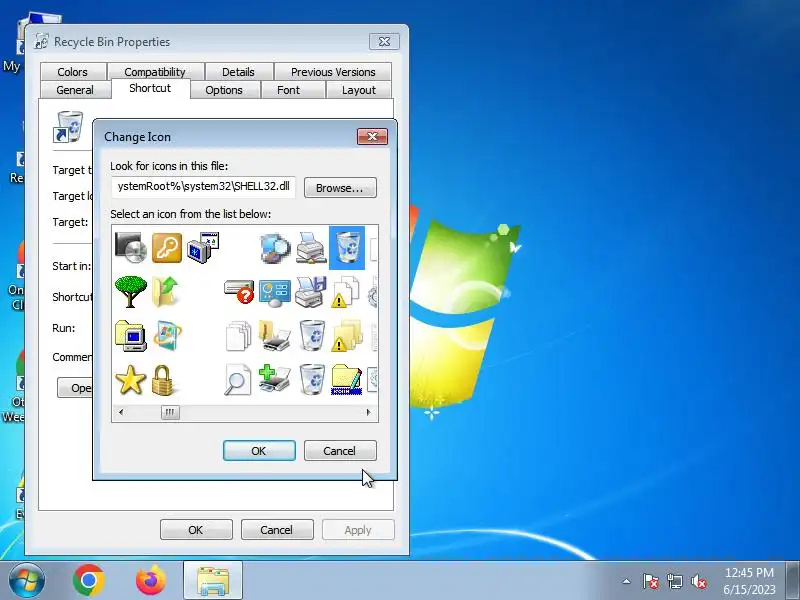Launch Firefox from taskbar
This screenshot has width=800, height=600.
tap(151, 581)
